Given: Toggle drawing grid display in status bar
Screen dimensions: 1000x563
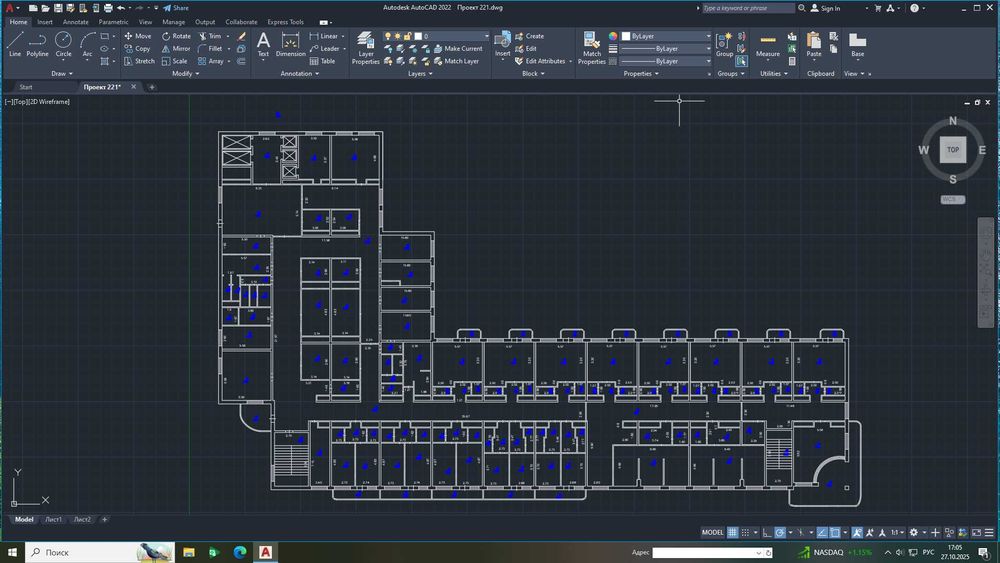Looking at the screenshot, I should pyautogui.click(x=733, y=532).
